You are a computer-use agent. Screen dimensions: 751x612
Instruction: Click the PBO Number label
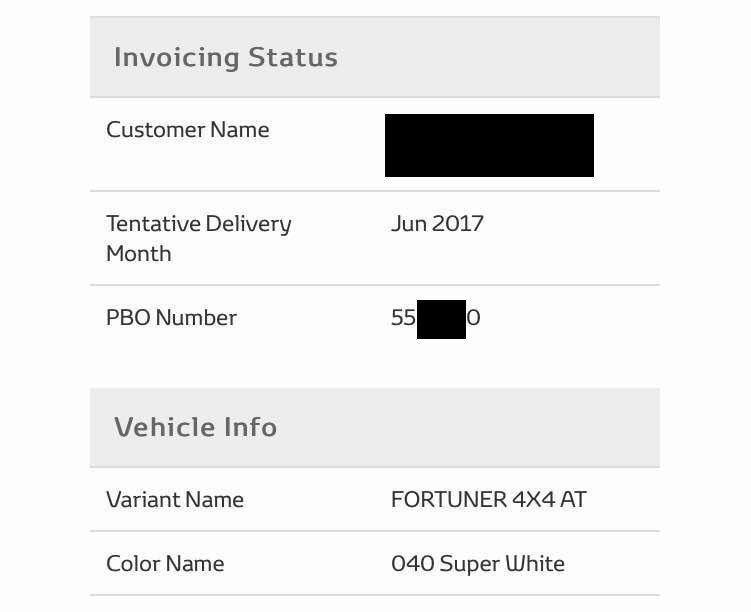coord(171,317)
